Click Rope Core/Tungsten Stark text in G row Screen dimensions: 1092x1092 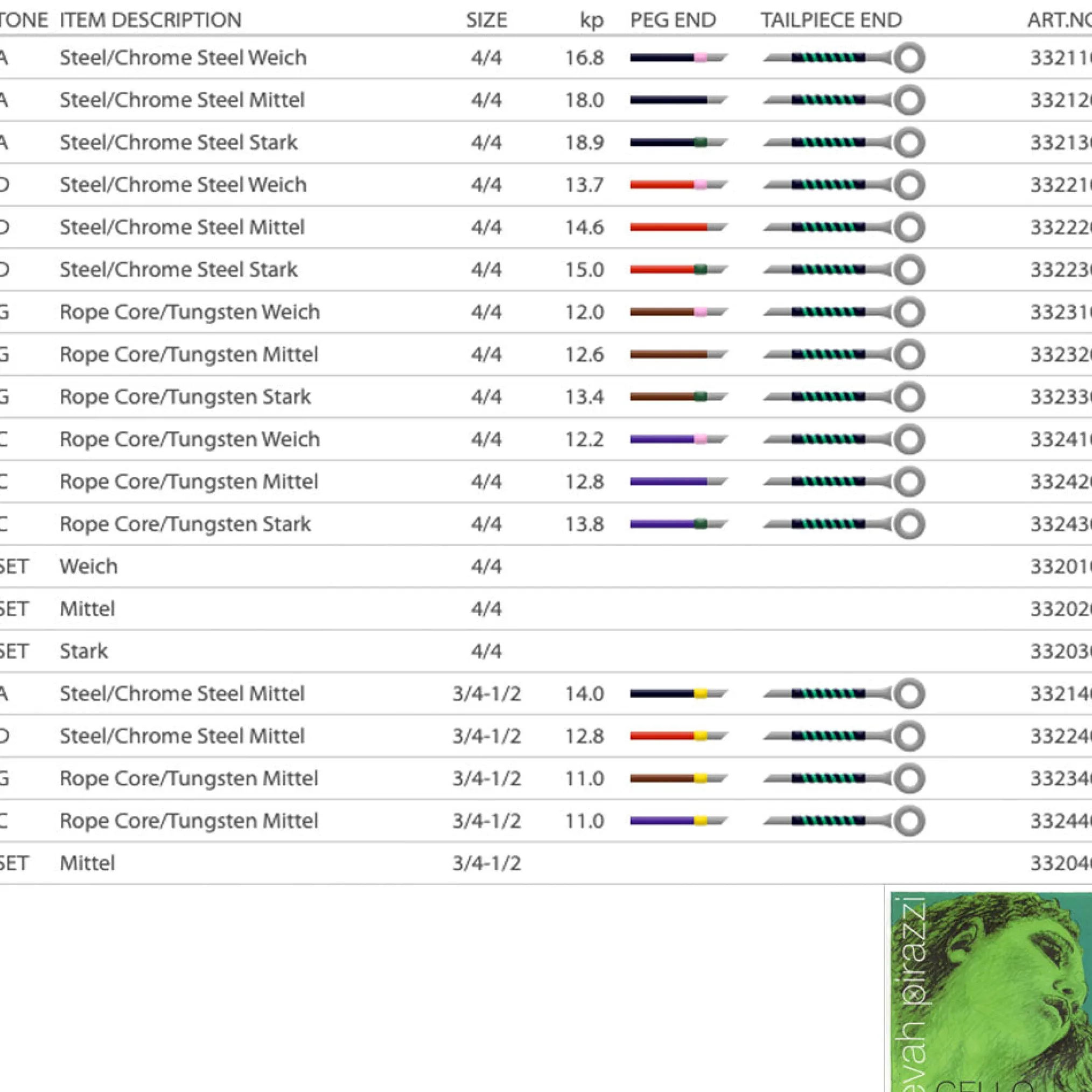pos(185,396)
